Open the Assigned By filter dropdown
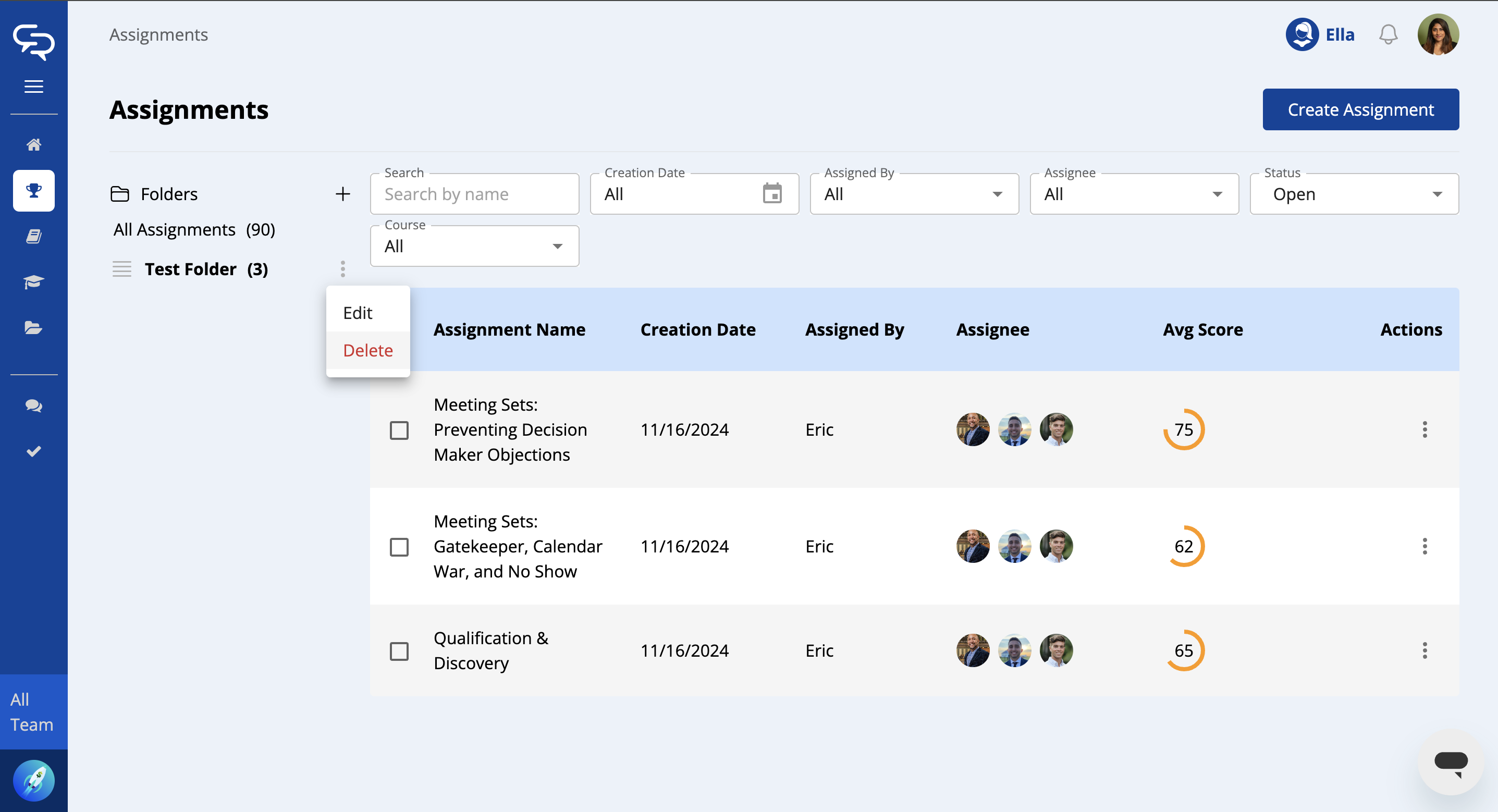Viewport: 1498px width, 812px height. 914,194
